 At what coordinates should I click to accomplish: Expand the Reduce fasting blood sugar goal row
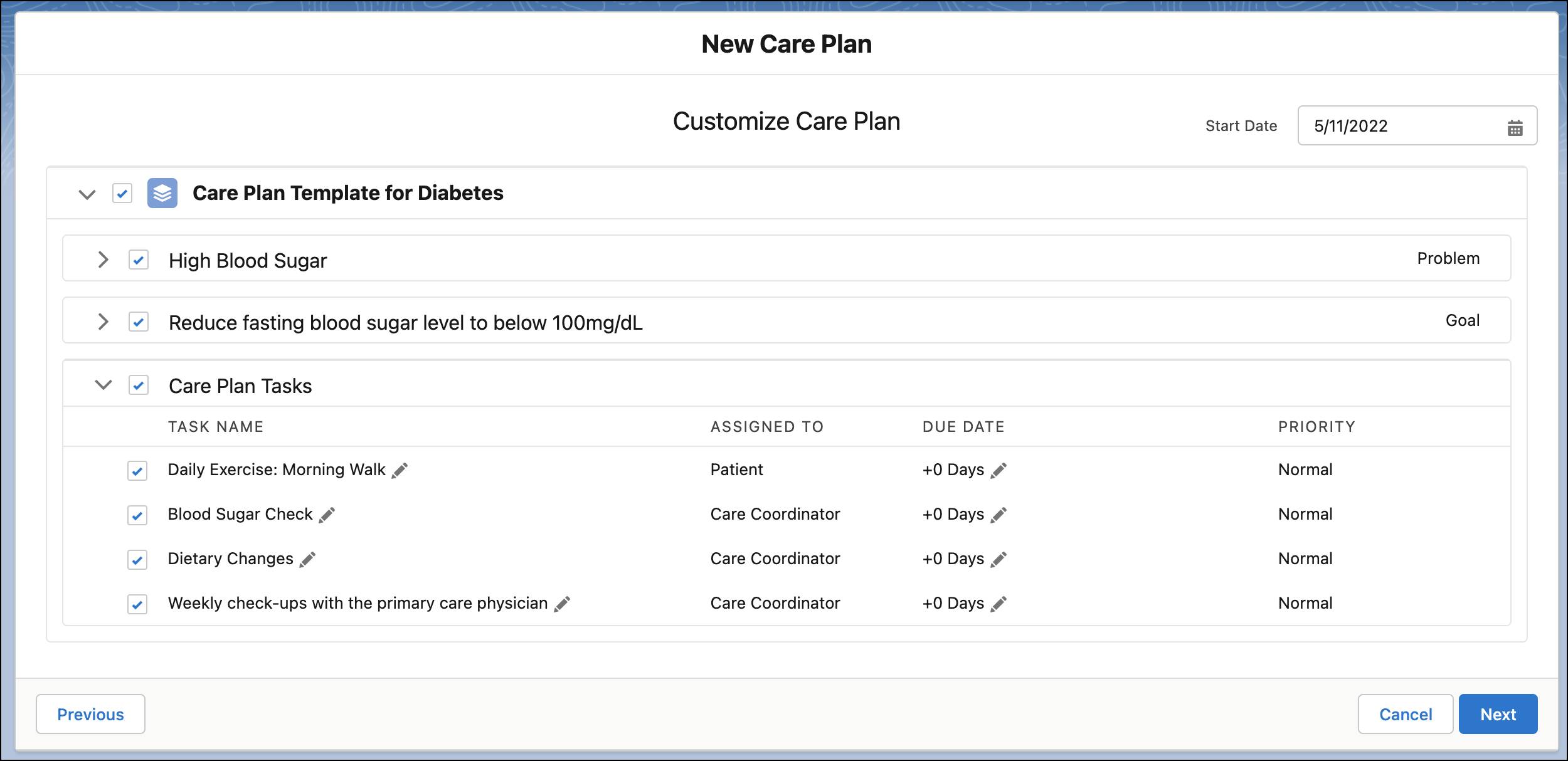103,321
